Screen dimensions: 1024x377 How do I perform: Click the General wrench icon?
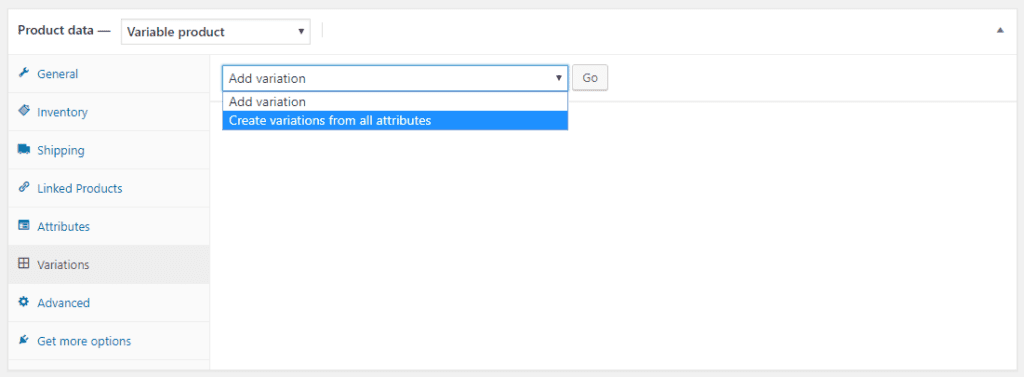[x=24, y=73]
